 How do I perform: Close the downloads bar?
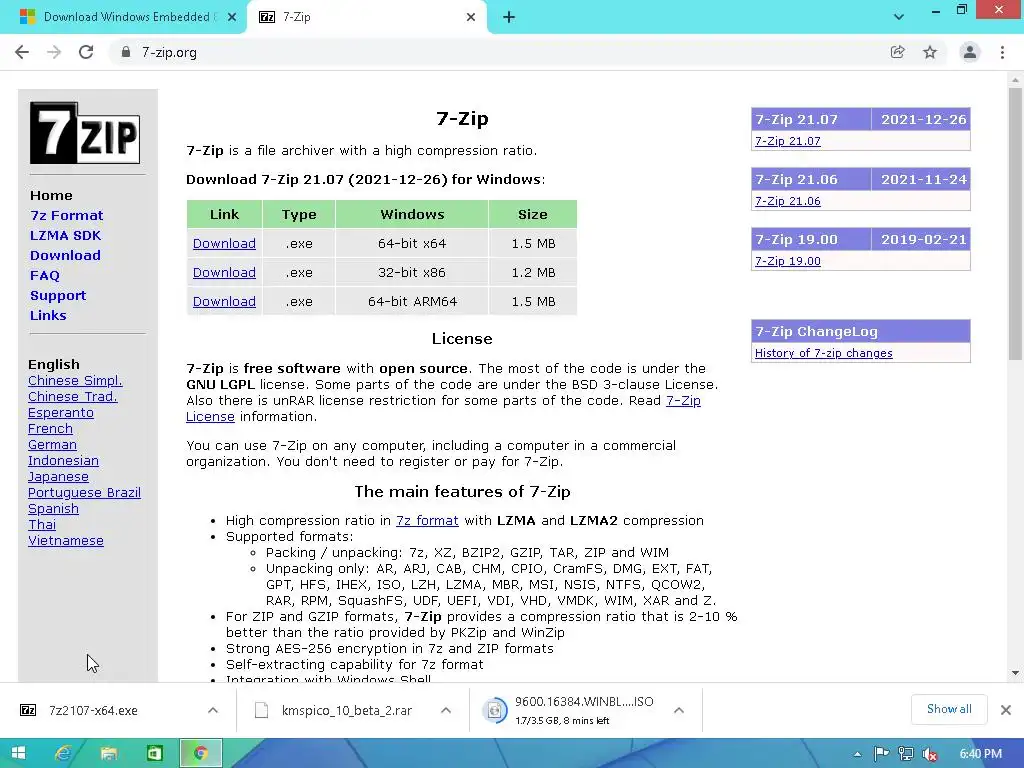point(1006,710)
